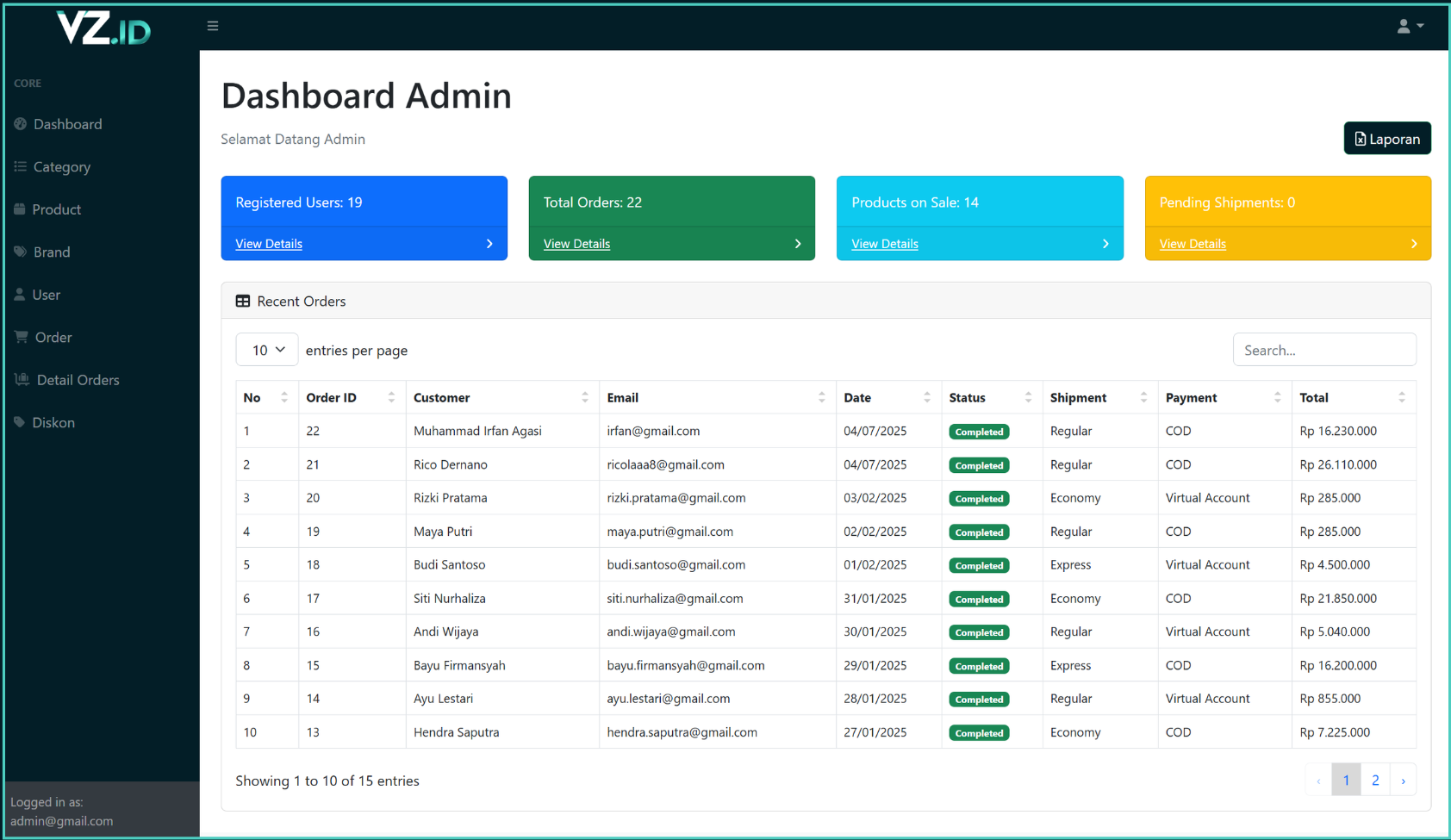Click admin@gmail.com logged-in text
The width and height of the screenshot is (1451, 840).
pyautogui.click(x=61, y=821)
